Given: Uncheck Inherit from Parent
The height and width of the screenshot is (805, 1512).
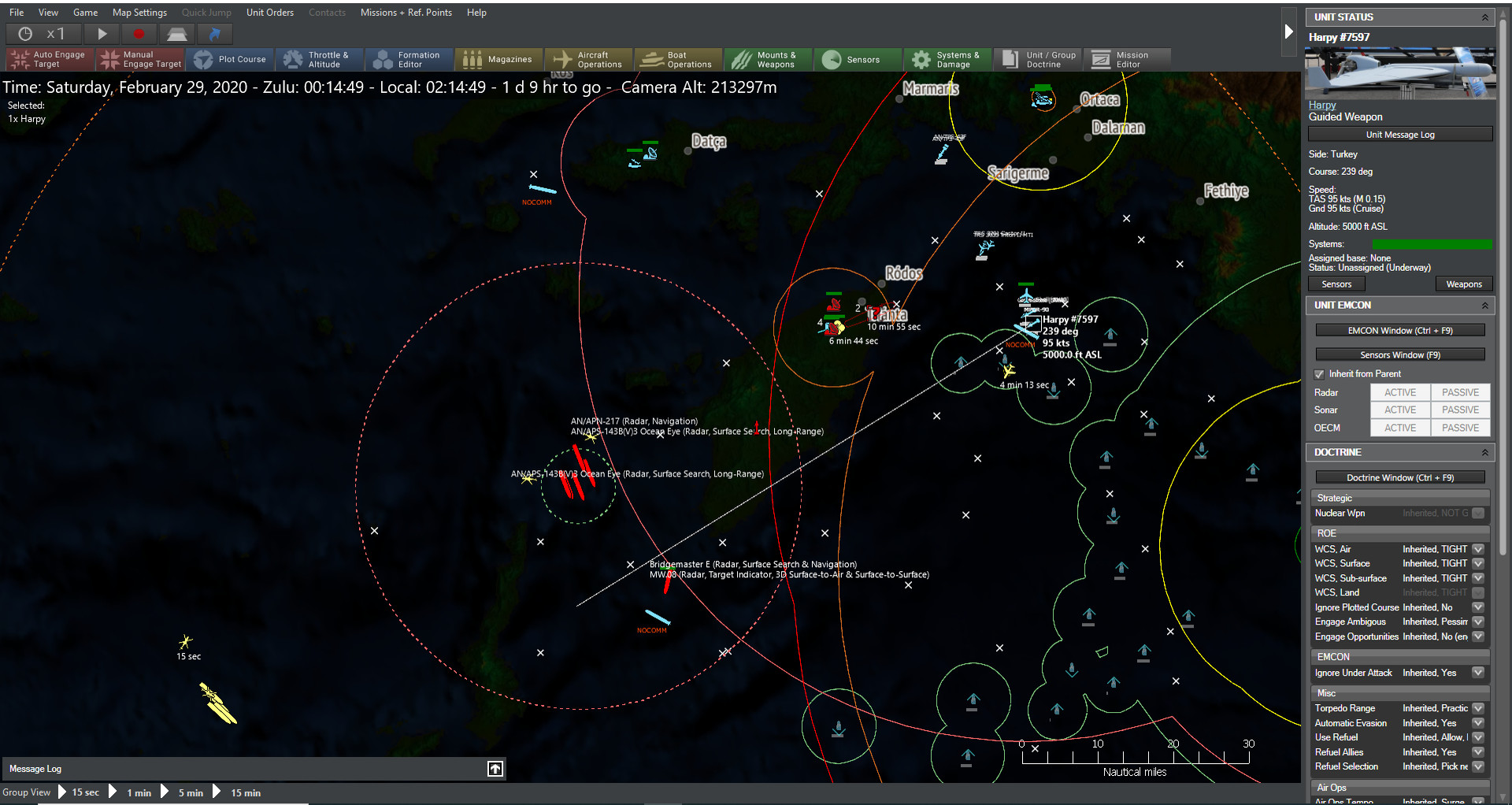Looking at the screenshot, I should click(x=1320, y=373).
